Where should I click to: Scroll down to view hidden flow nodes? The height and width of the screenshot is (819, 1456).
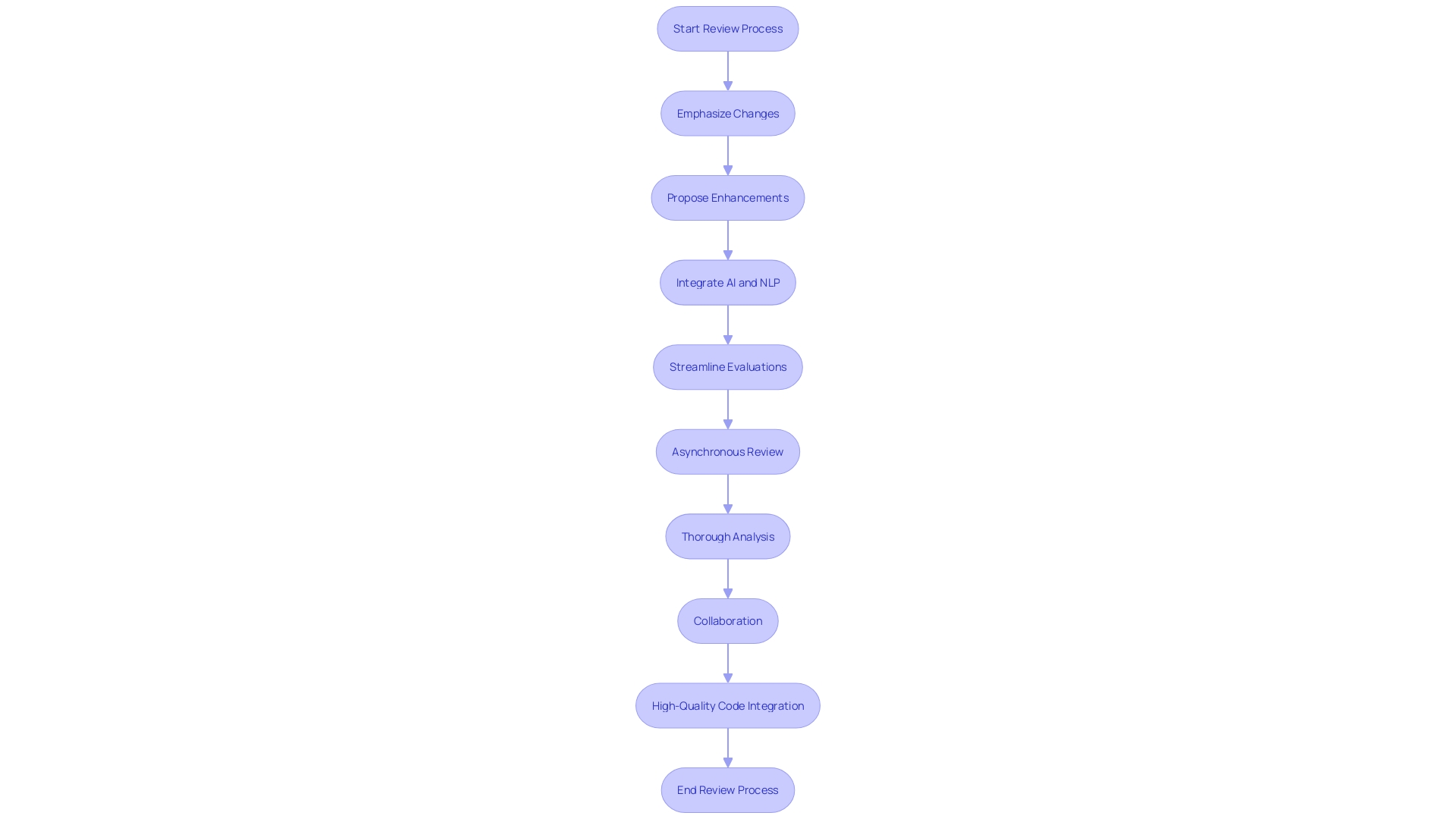728,789
